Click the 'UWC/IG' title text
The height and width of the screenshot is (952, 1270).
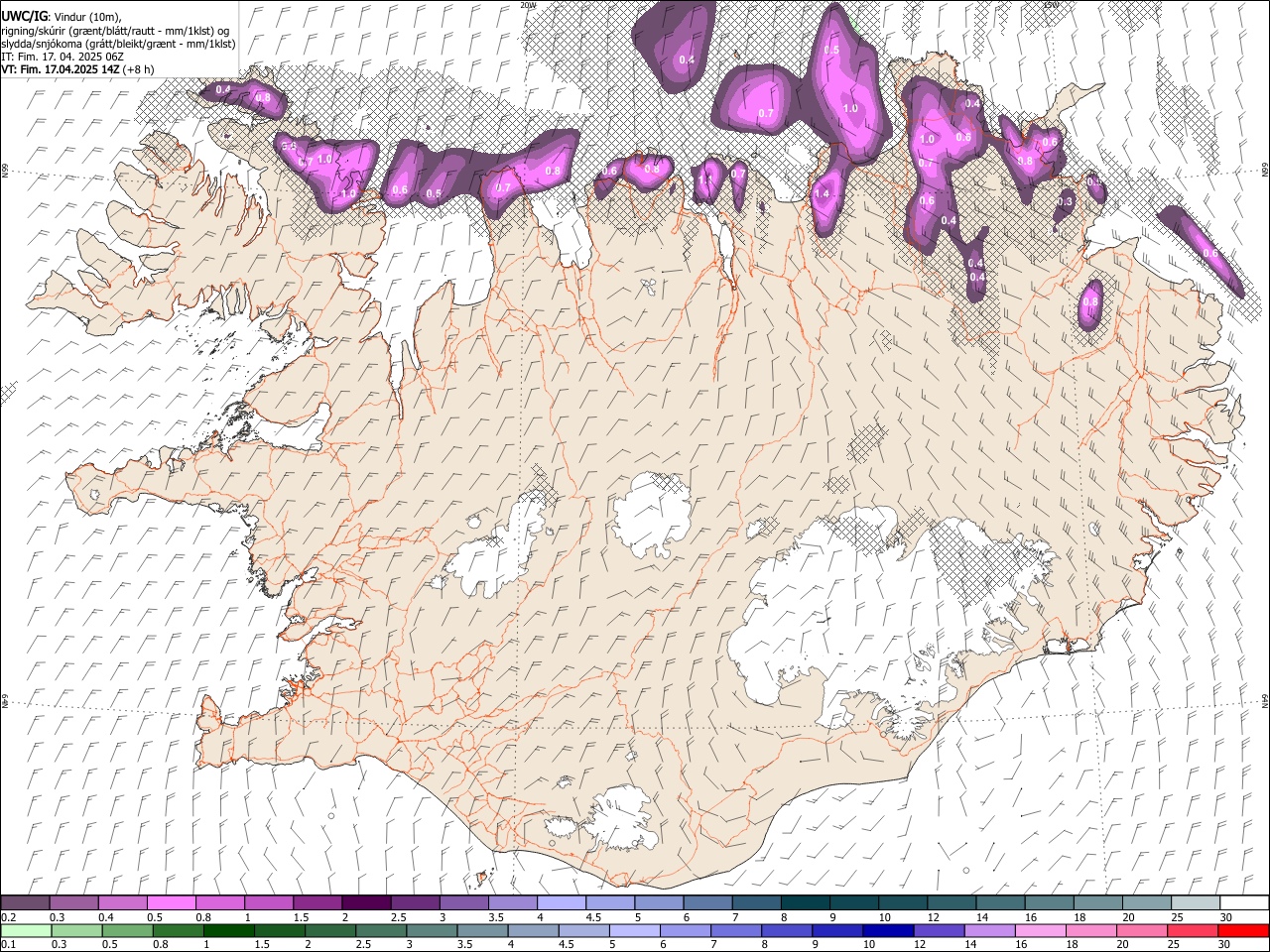[x=23, y=17]
